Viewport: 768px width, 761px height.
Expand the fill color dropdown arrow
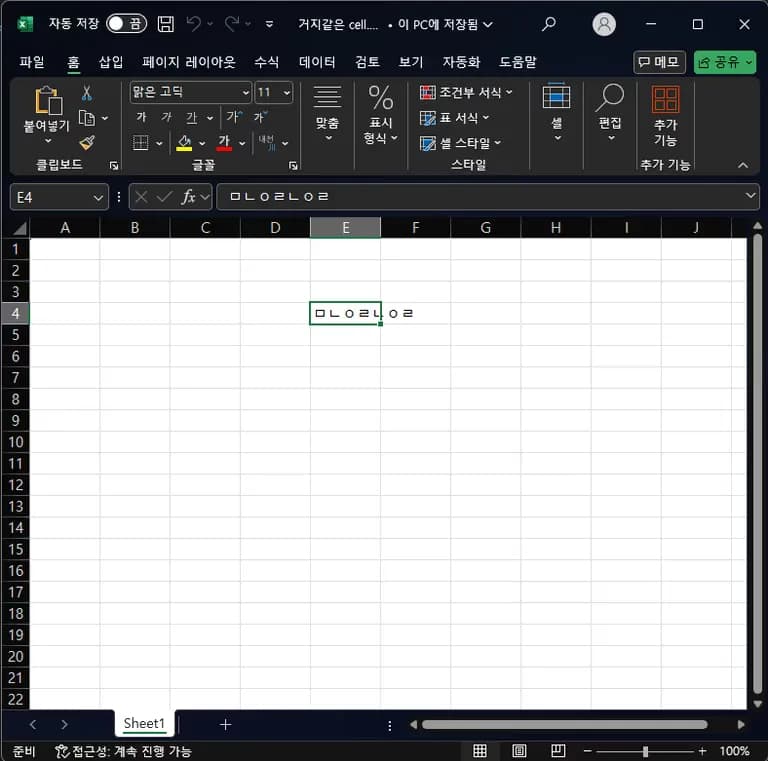pos(202,143)
